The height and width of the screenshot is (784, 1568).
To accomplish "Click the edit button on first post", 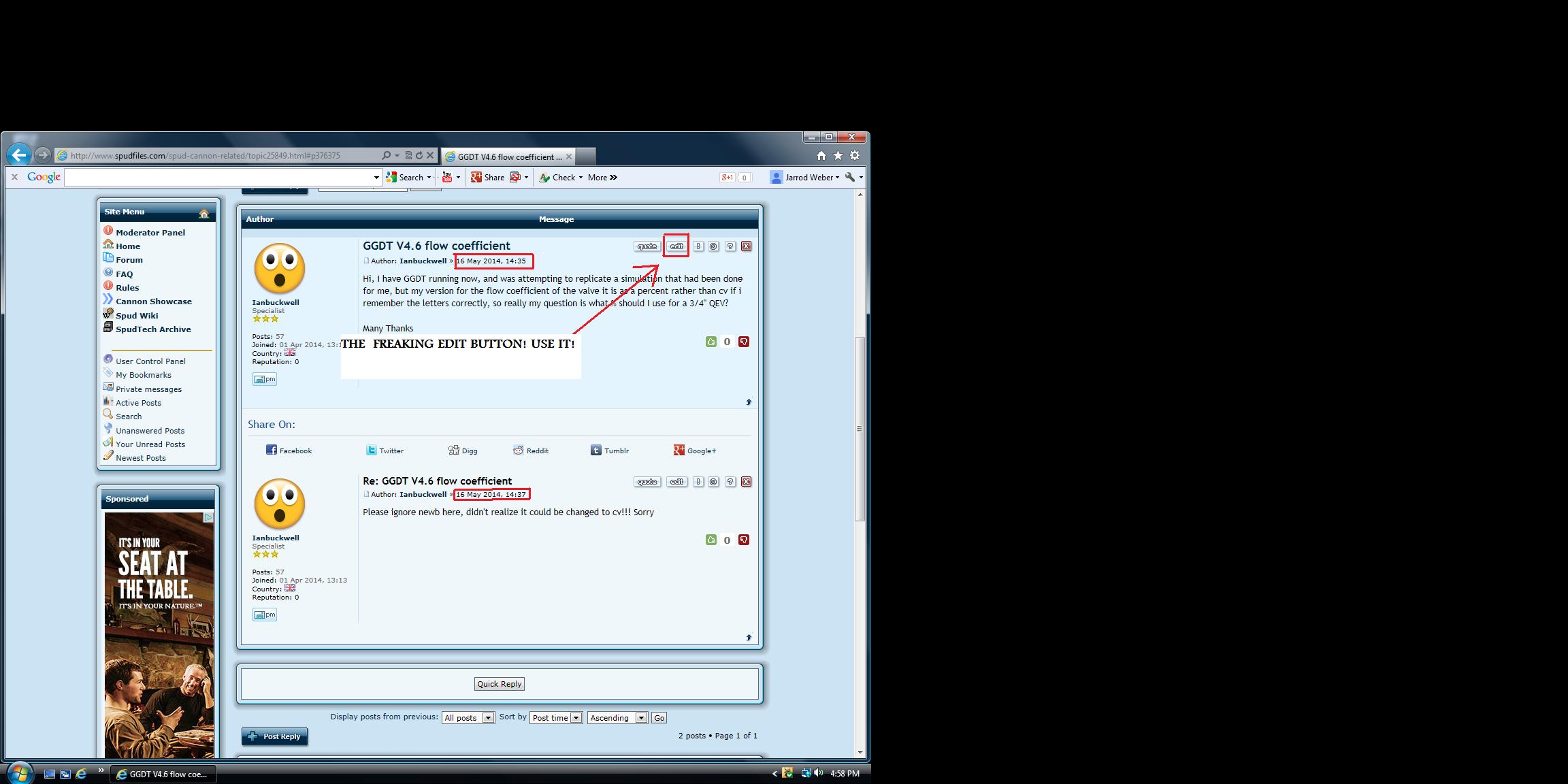I will pos(676,246).
